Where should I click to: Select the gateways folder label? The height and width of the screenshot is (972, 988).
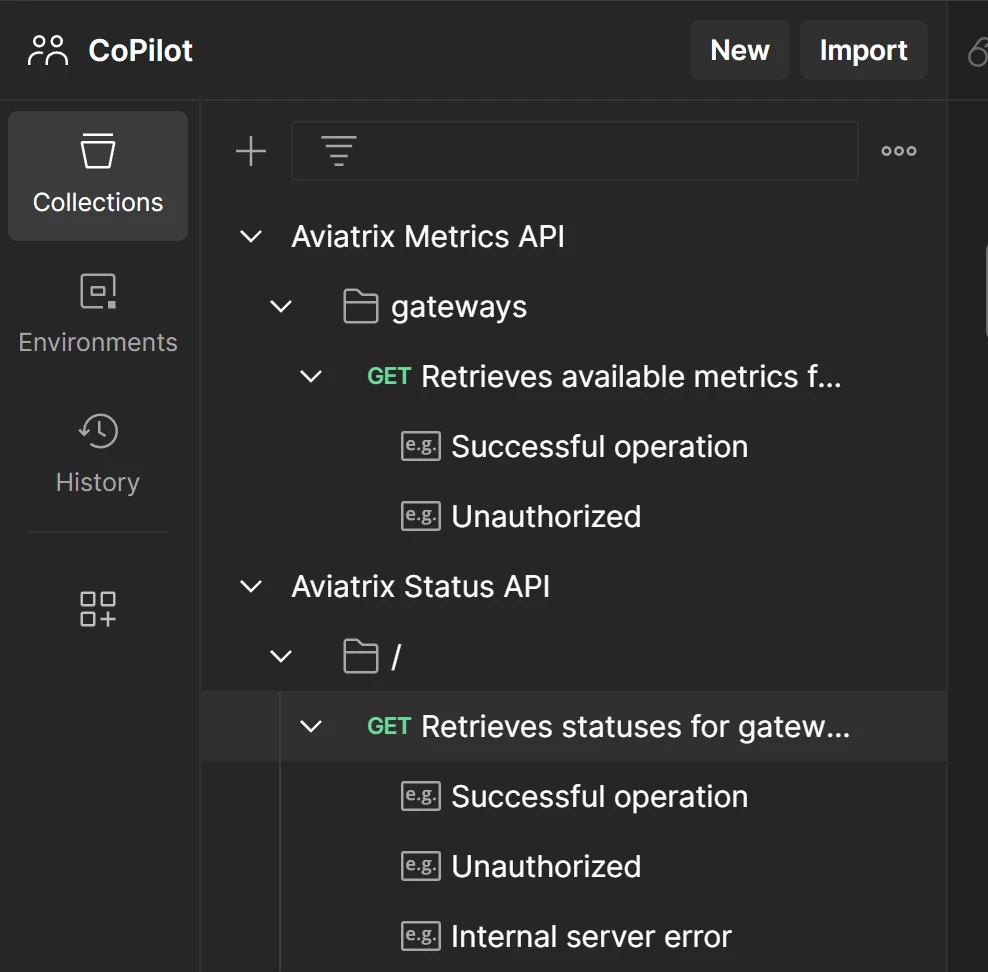(459, 308)
